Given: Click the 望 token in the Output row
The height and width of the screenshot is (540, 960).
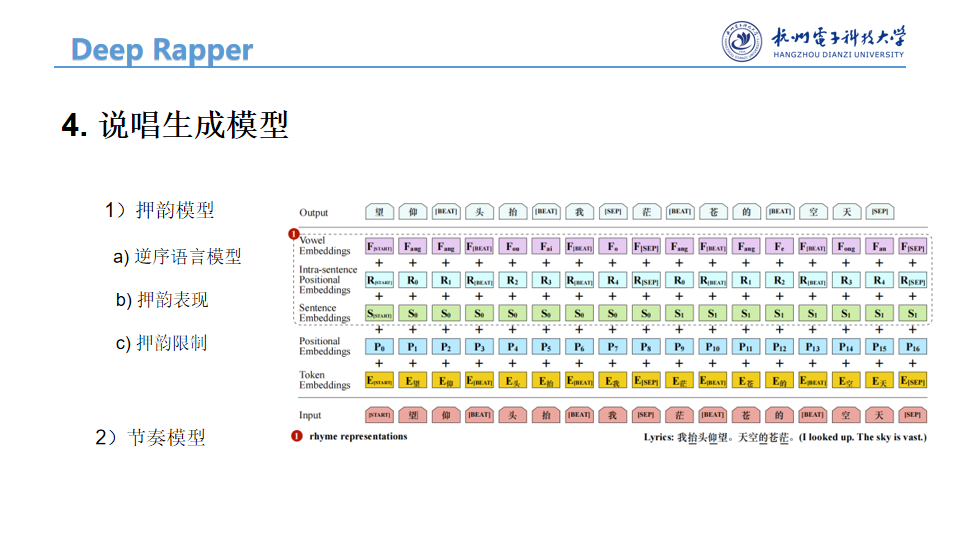Looking at the screenshot, I should click(x=380, y=212).
